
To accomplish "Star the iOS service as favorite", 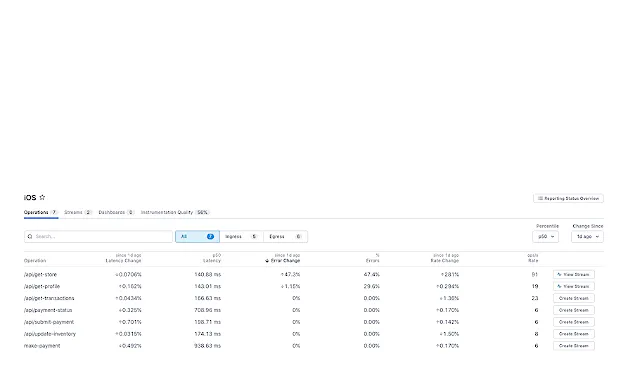I will pyautogui.click(x=42, y=197).
